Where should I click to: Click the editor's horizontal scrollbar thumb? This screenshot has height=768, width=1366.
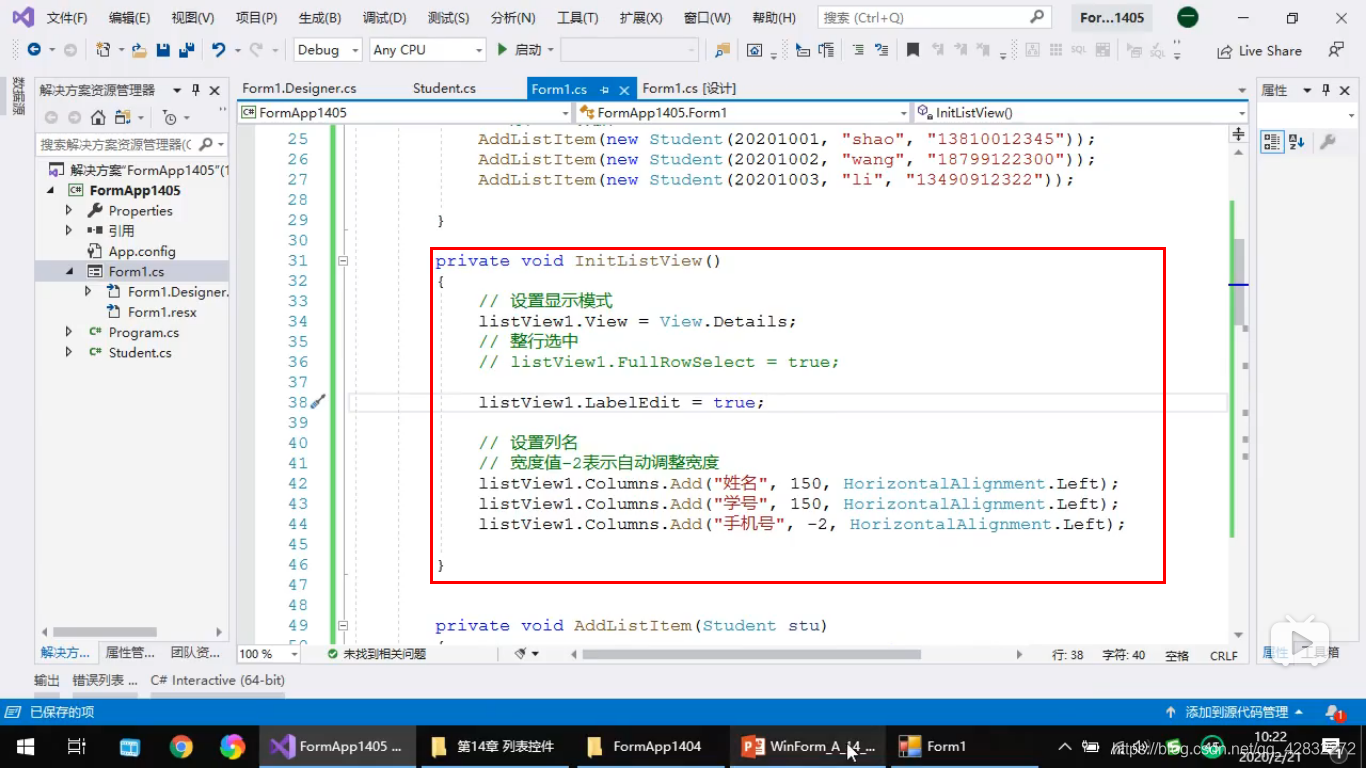[x=751, y=654]
